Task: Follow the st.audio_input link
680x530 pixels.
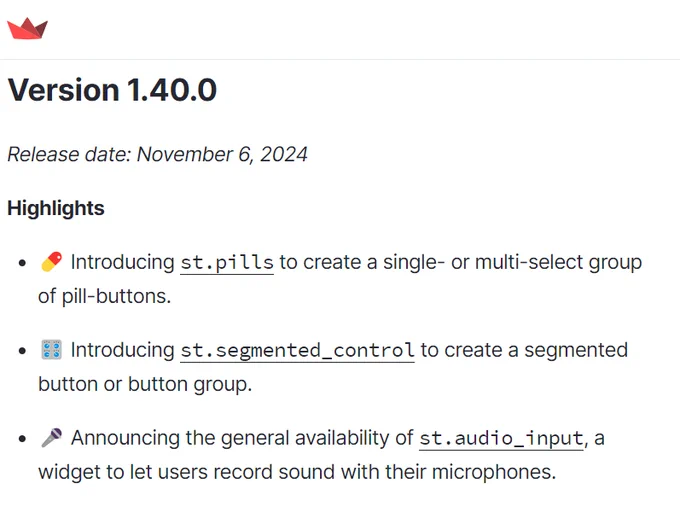Action: click(x=501, y=438)
